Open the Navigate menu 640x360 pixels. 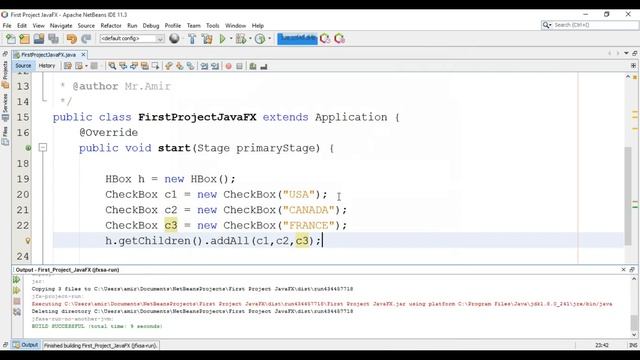point(61,26)
